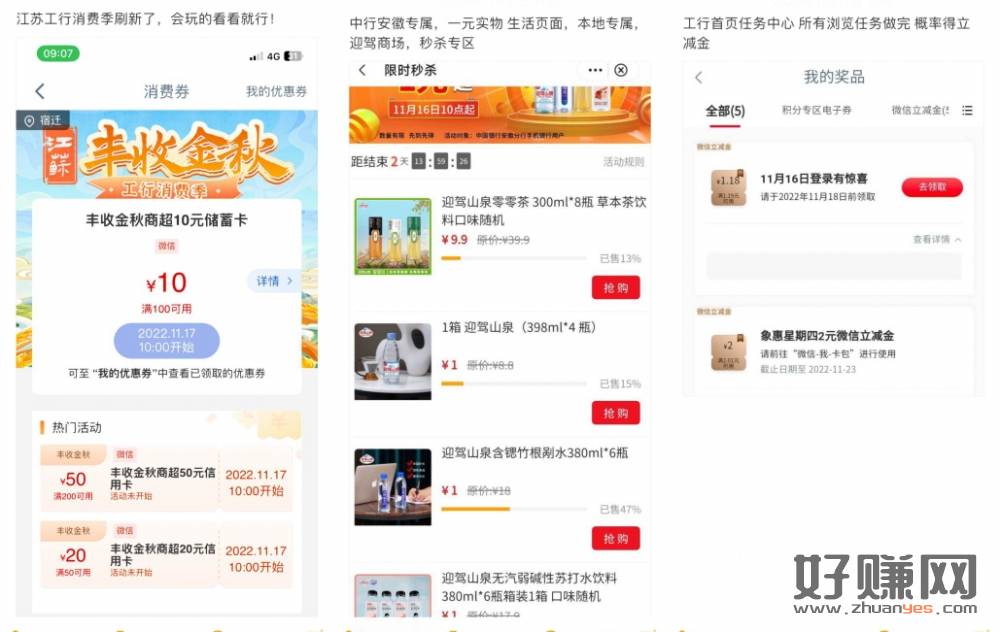Go back from 限时秒杀 page
This screenshot has height=632, width=1000.
click(x=362, y=70)
